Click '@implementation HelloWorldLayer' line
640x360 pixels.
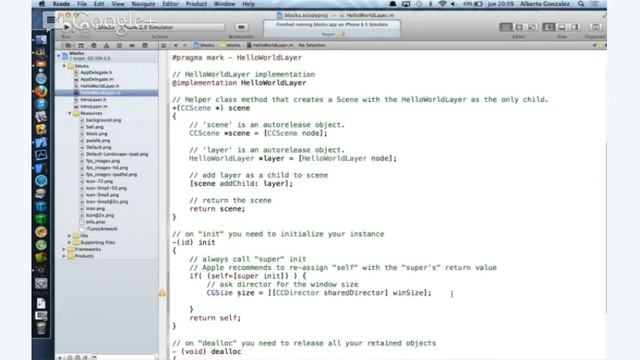click(239, 83)
